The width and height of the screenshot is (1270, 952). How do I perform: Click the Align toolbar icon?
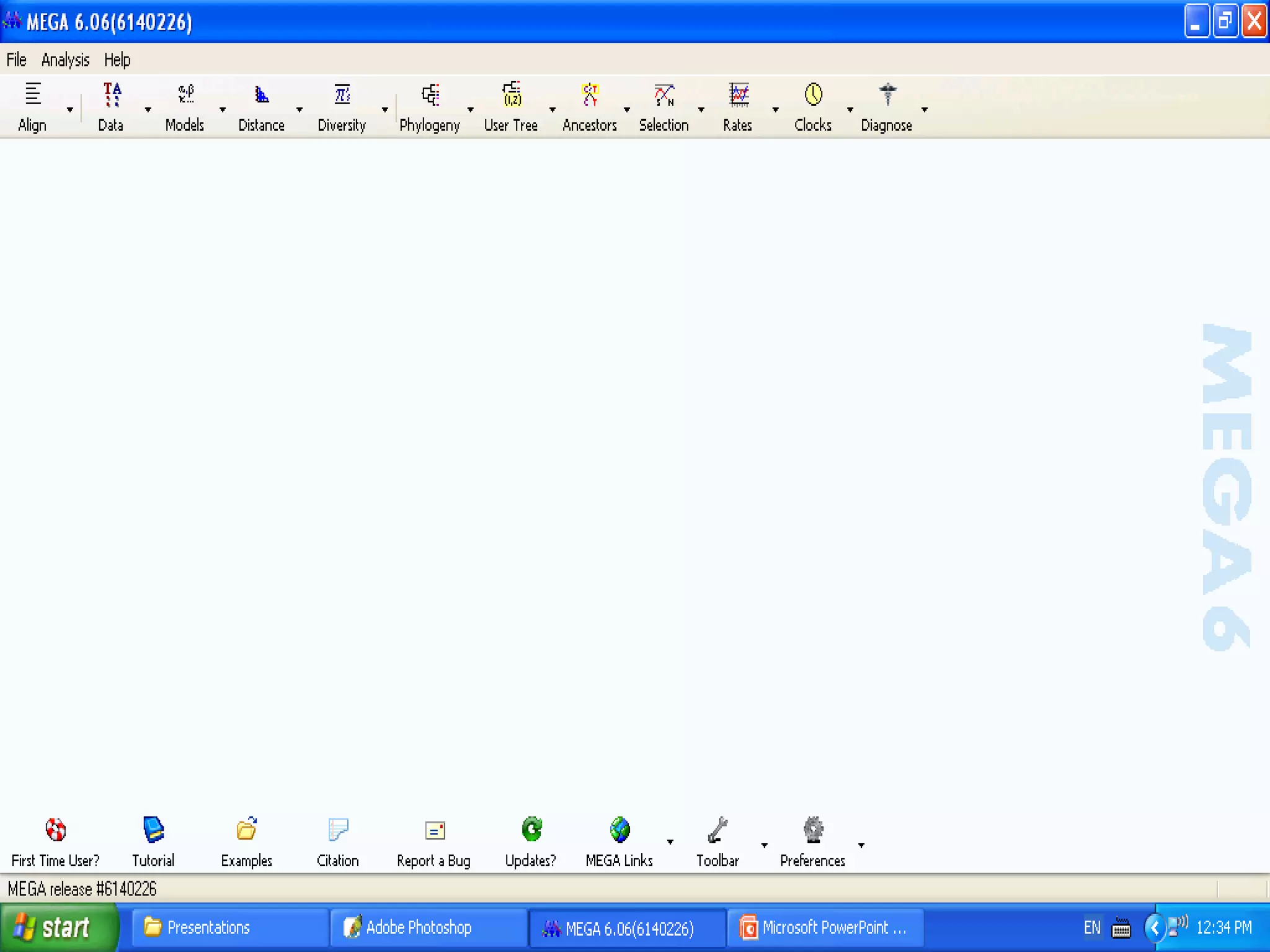coord(33,95)
